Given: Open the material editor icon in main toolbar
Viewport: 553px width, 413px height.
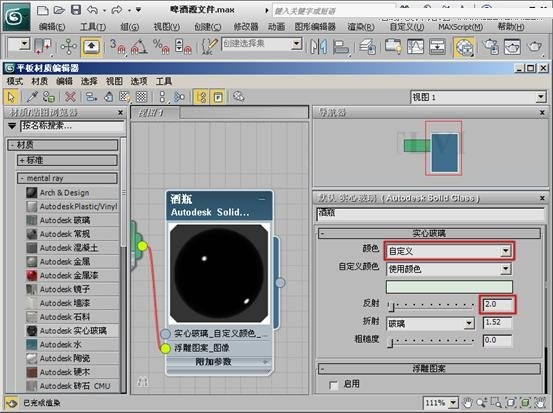Looking at the screenshot, I should point(463,47).
